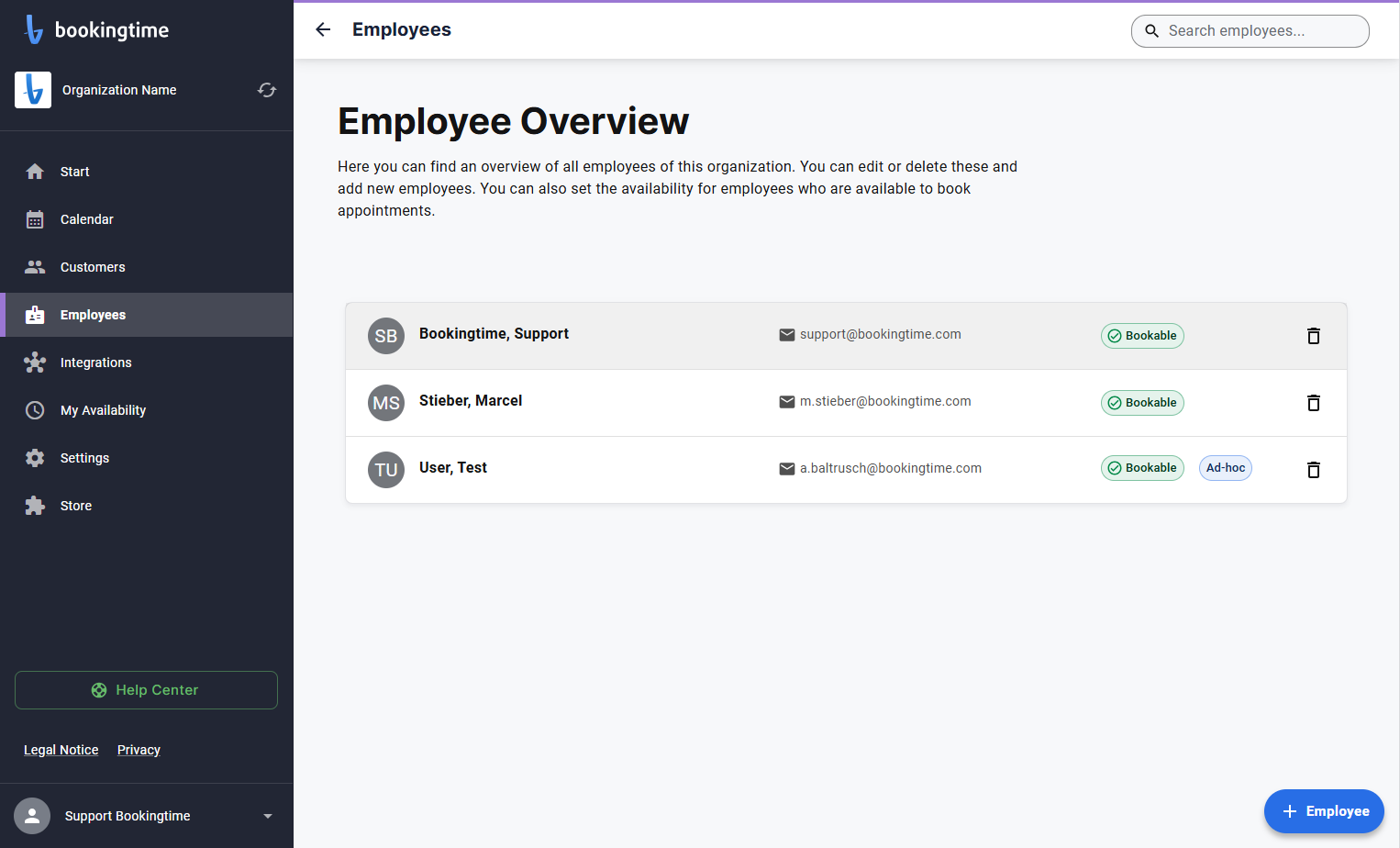
Task: Click the Calendar icon in sidebar
Action: point(35,219)
